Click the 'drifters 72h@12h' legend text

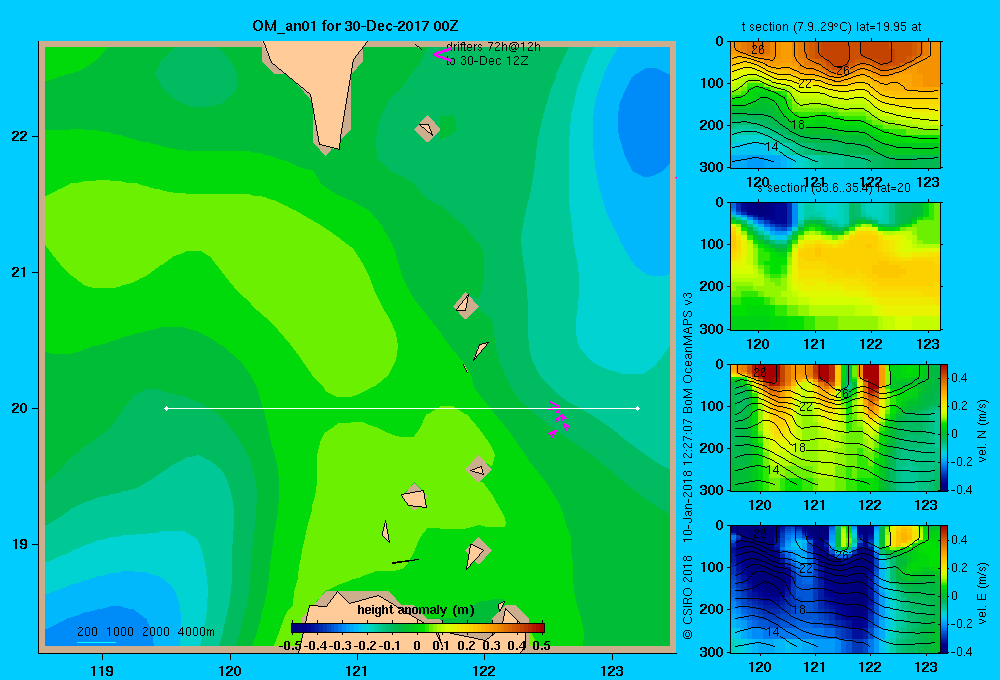(x=493, y=47)
